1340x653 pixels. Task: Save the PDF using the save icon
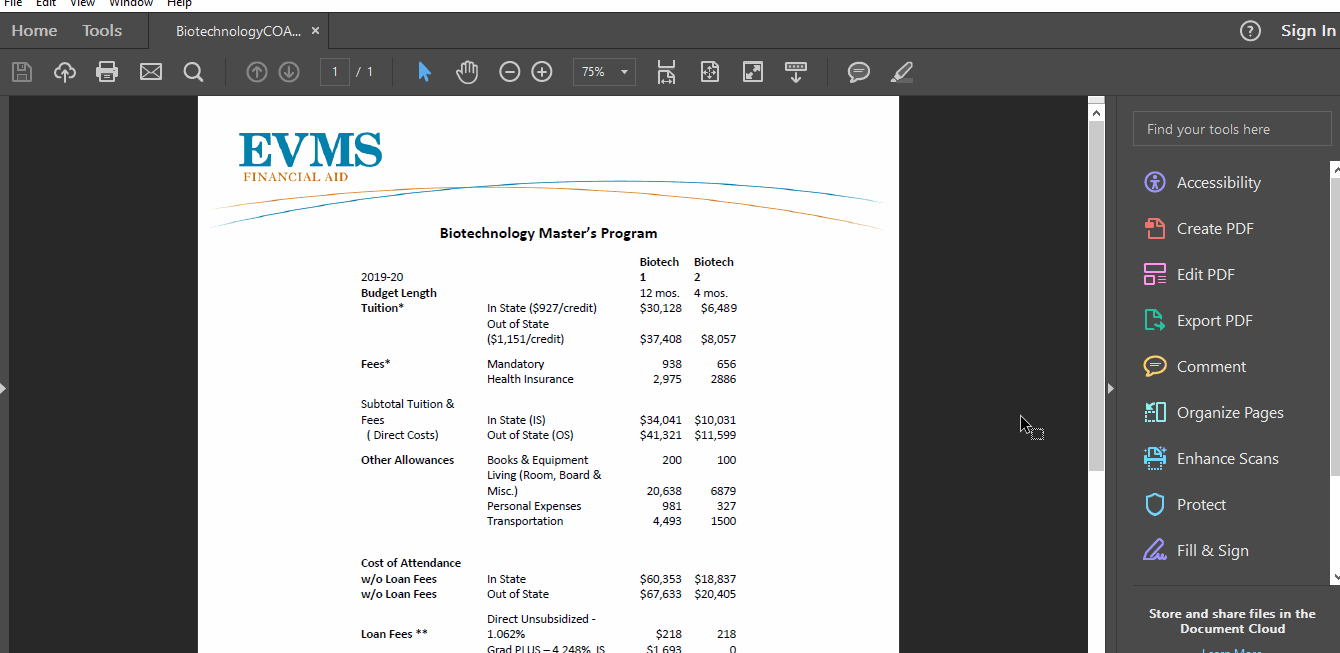pyautogui.click(x=21, y=71)
